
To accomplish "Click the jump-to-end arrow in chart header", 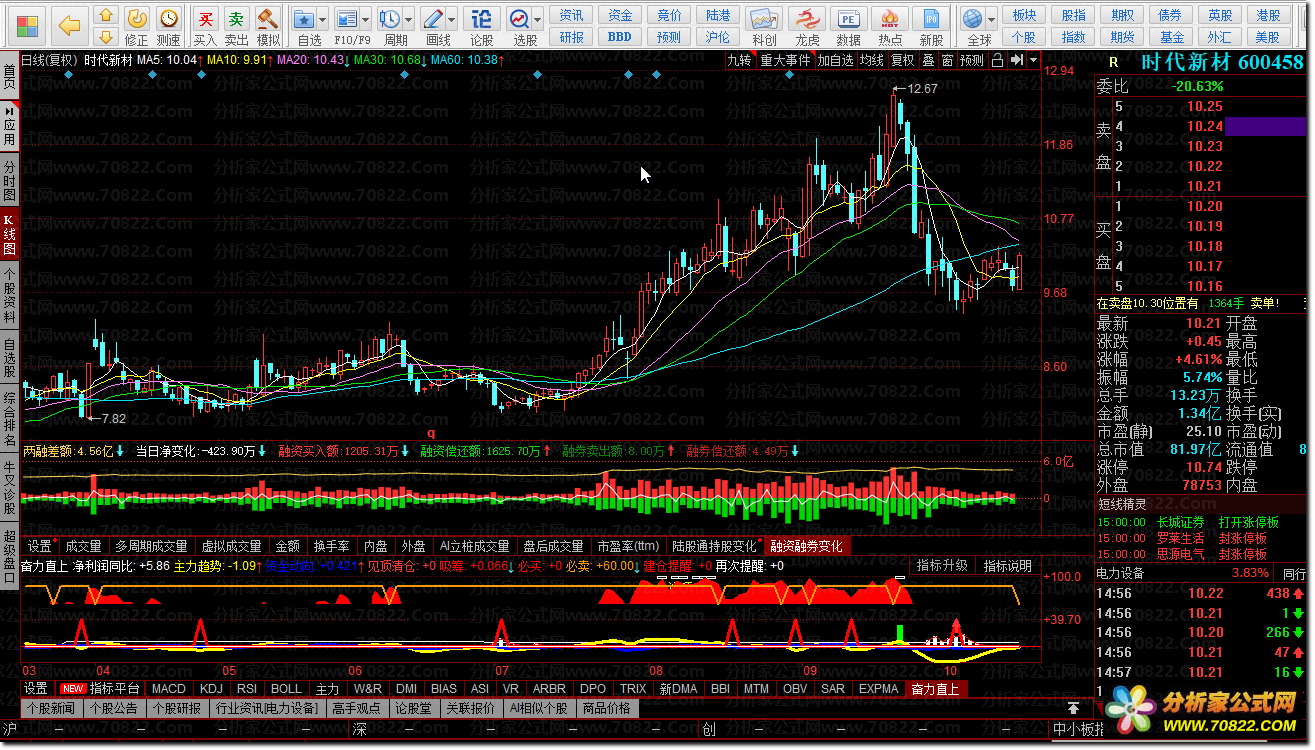I will 1016,60.
